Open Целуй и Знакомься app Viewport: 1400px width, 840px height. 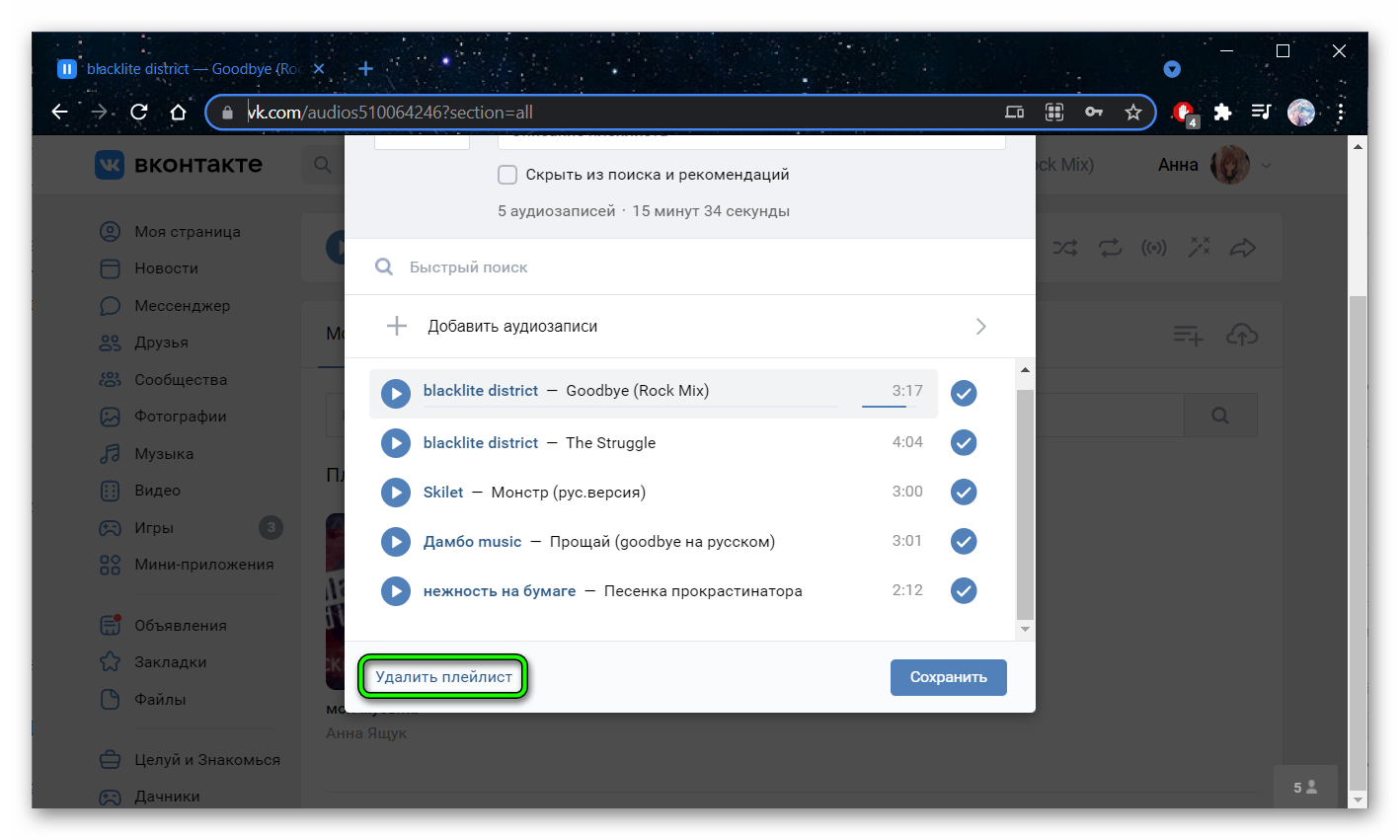191,760
